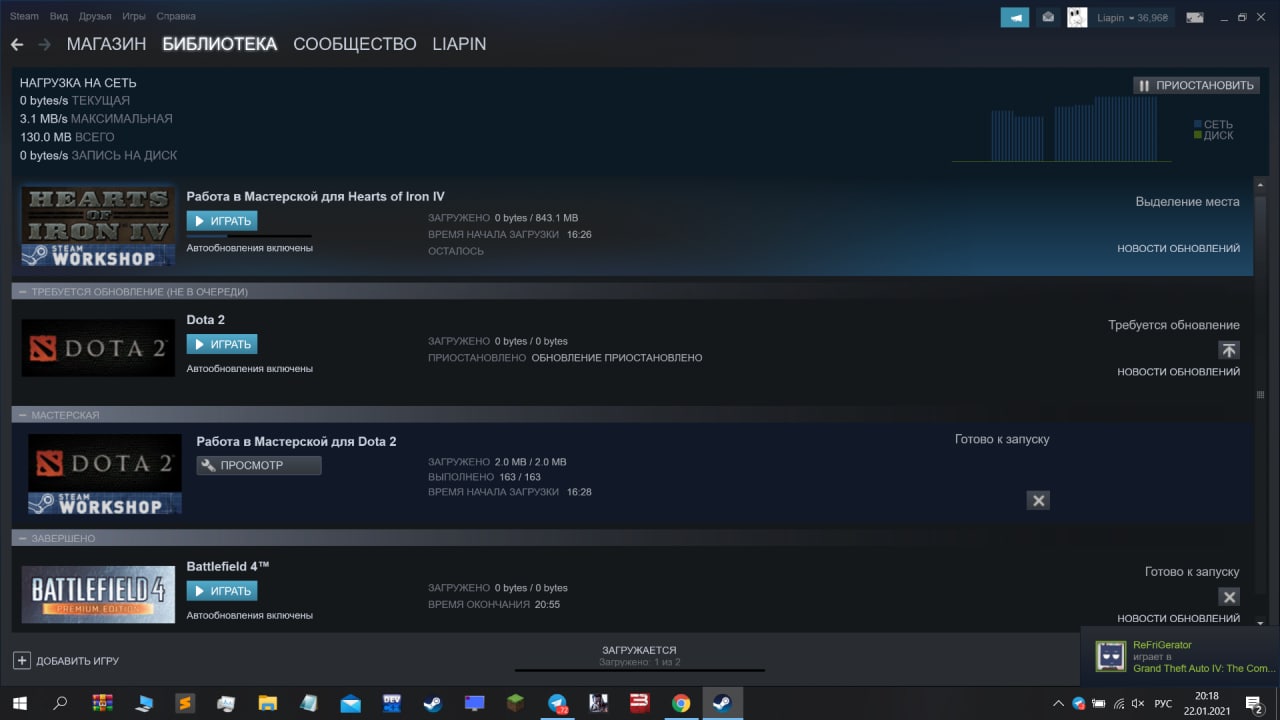Viewport: 1280px width, 720px height.
Task: Collapse the МАСТЕРСКАЯ section
Action: (x=22, y=415)
